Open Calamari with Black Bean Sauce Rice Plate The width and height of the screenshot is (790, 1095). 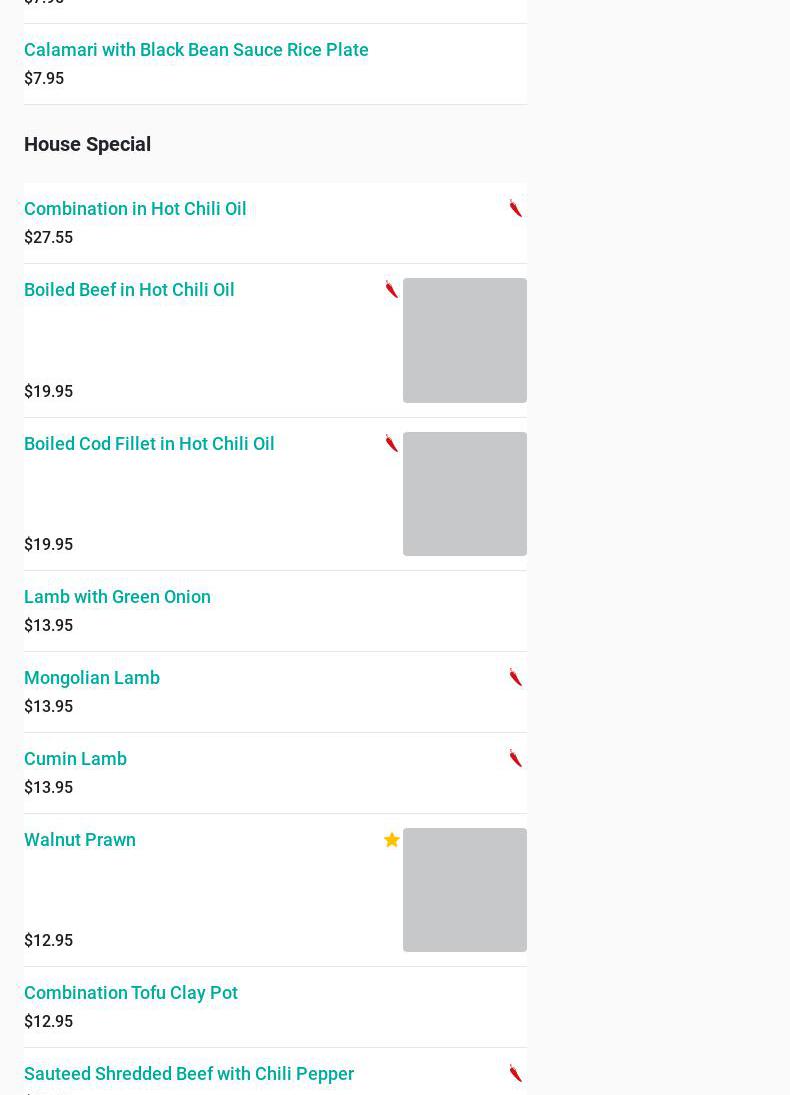click(x=196, y=50)
